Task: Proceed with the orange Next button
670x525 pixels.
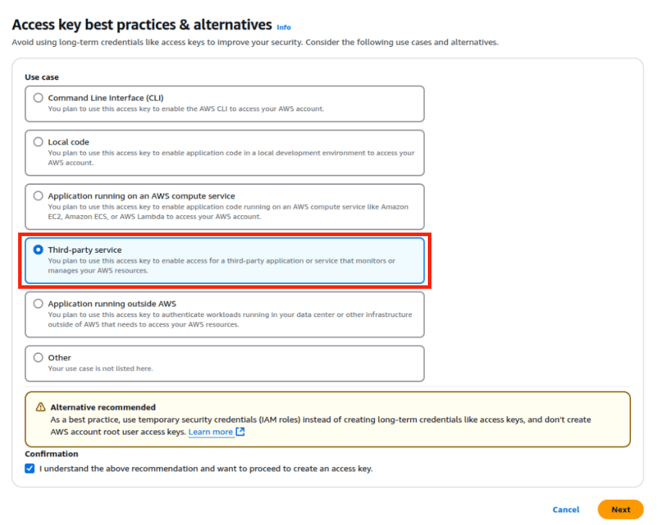Action: [x=620, y=509]
